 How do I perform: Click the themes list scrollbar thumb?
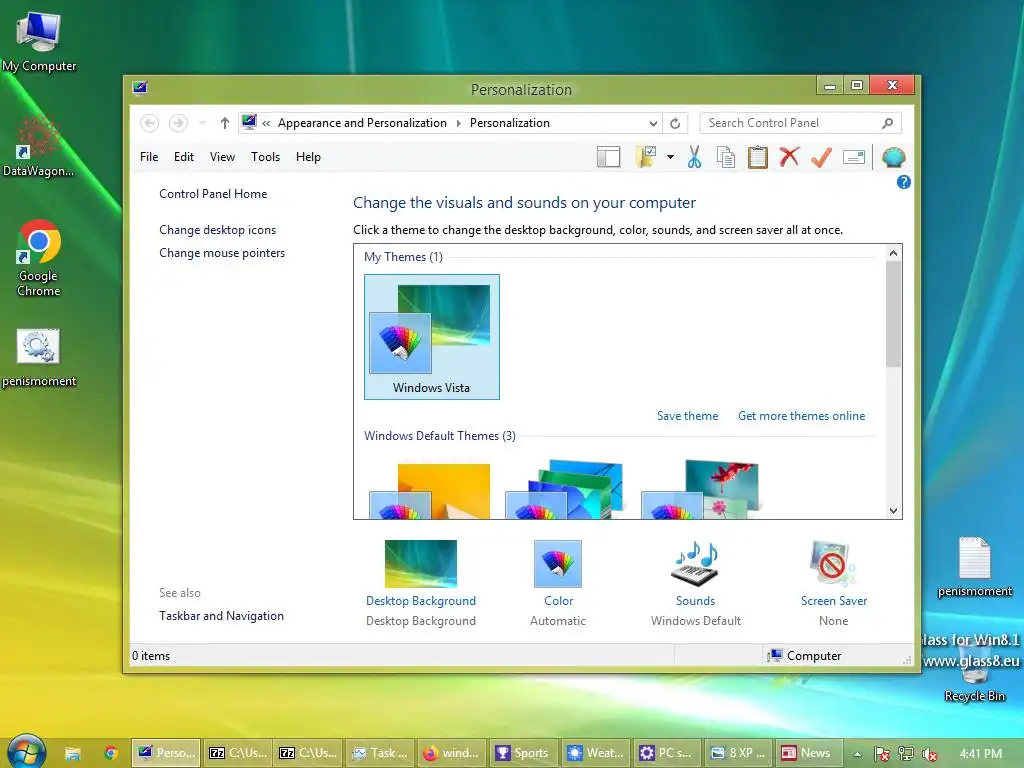tap(893, 314)
